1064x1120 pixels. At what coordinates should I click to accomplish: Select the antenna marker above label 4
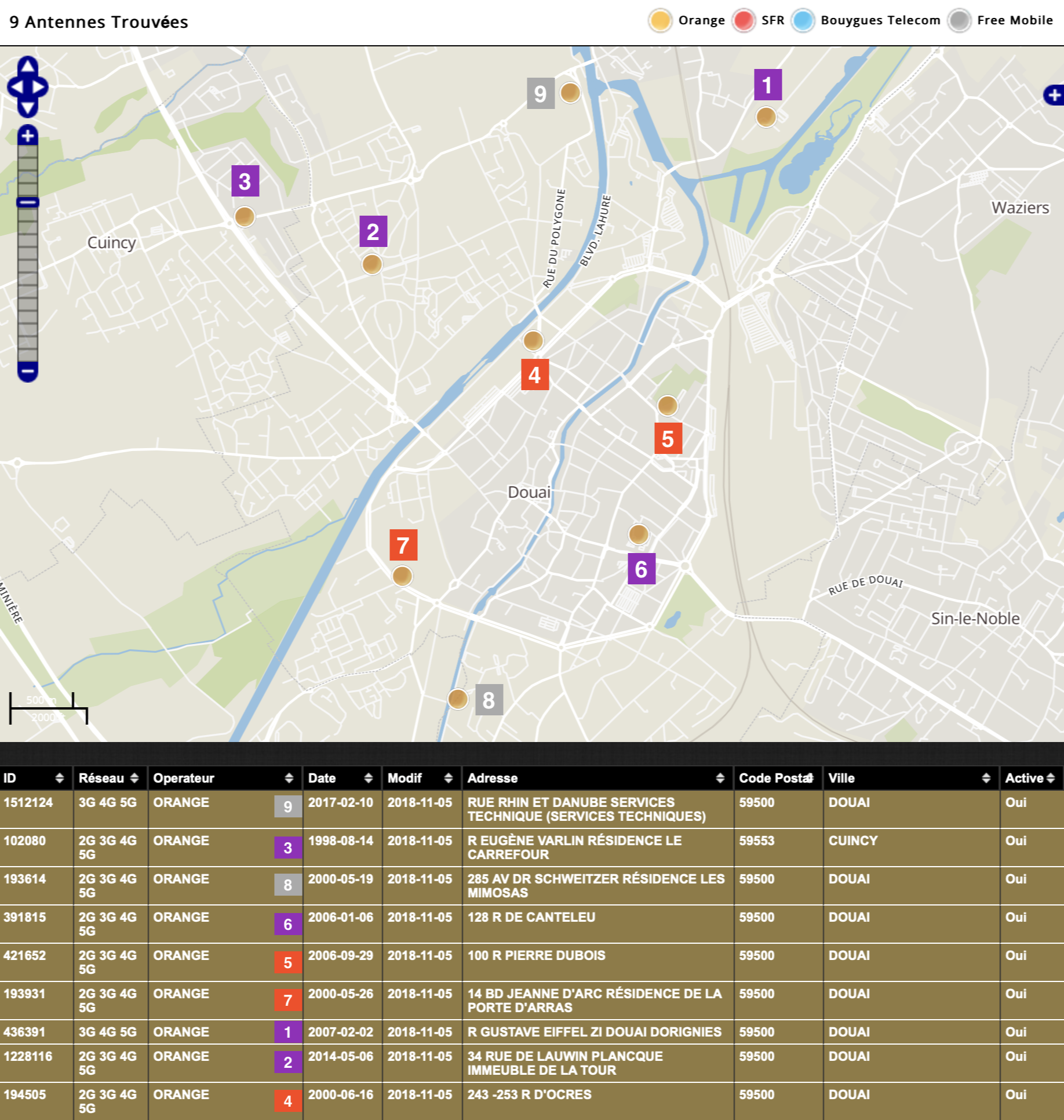click(533, 340)
